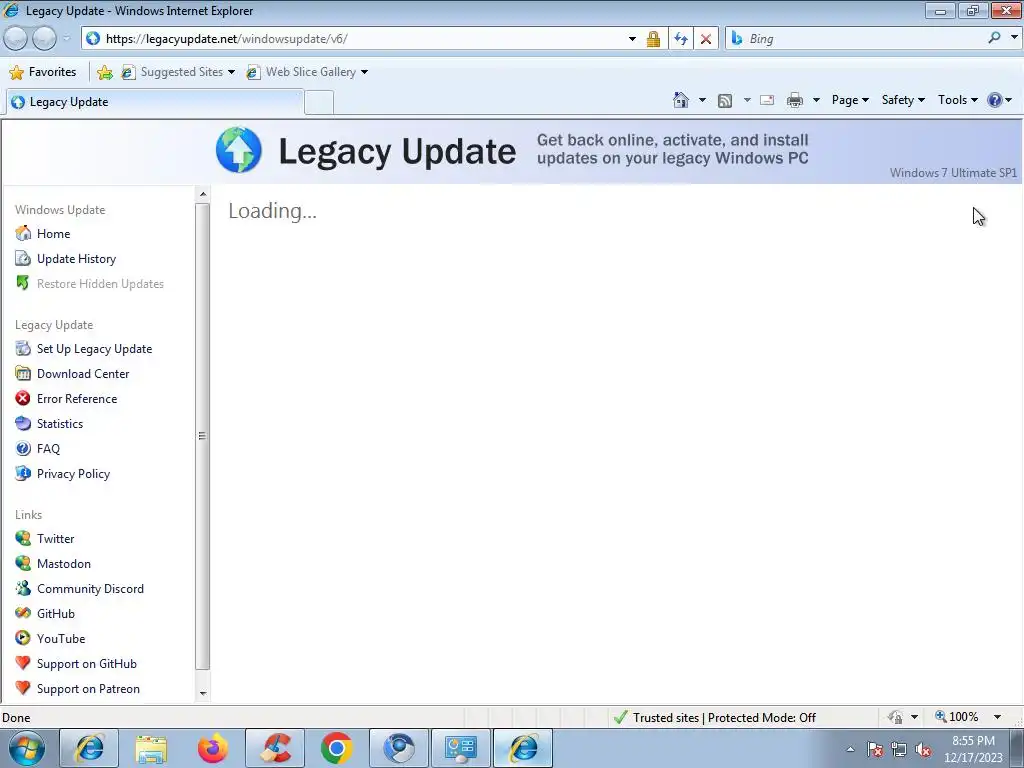Open the search provider dropdown arrow

[x=1014, y=38]
